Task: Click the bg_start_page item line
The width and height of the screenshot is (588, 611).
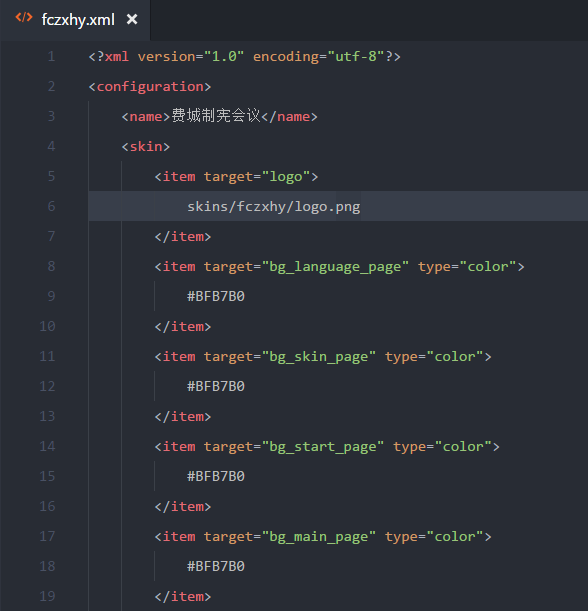Action: tap(327, 447)
